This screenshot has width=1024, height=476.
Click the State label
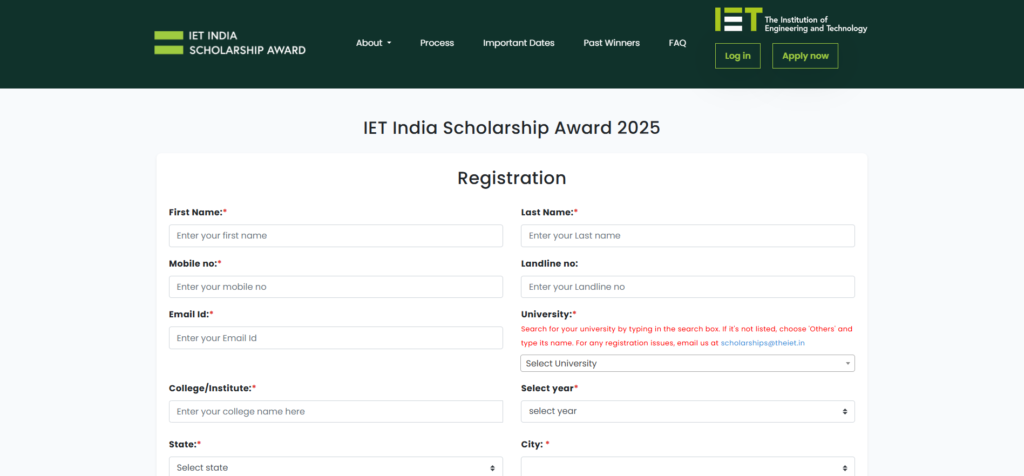[185, 444]
